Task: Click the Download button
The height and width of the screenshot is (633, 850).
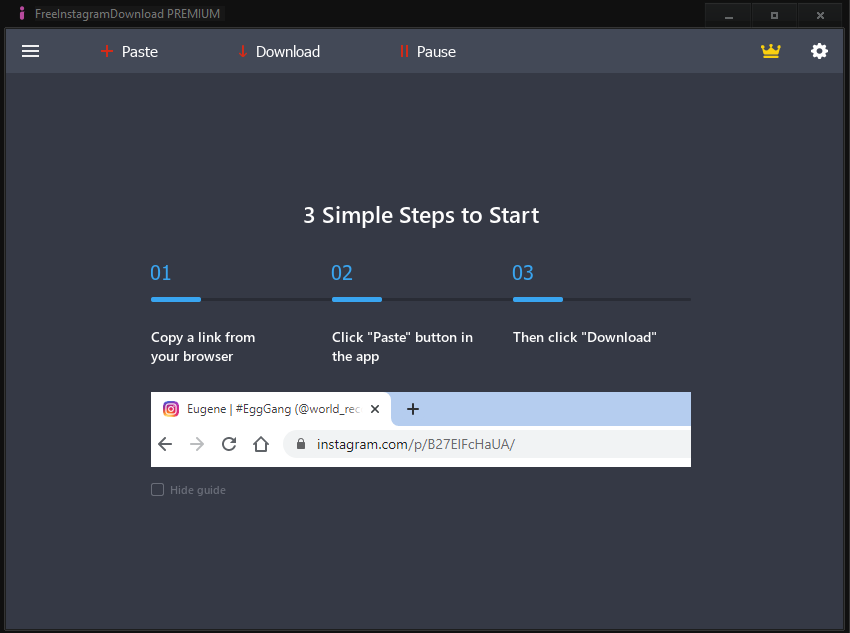Action: pyautogui.click(x=279, y=51)
